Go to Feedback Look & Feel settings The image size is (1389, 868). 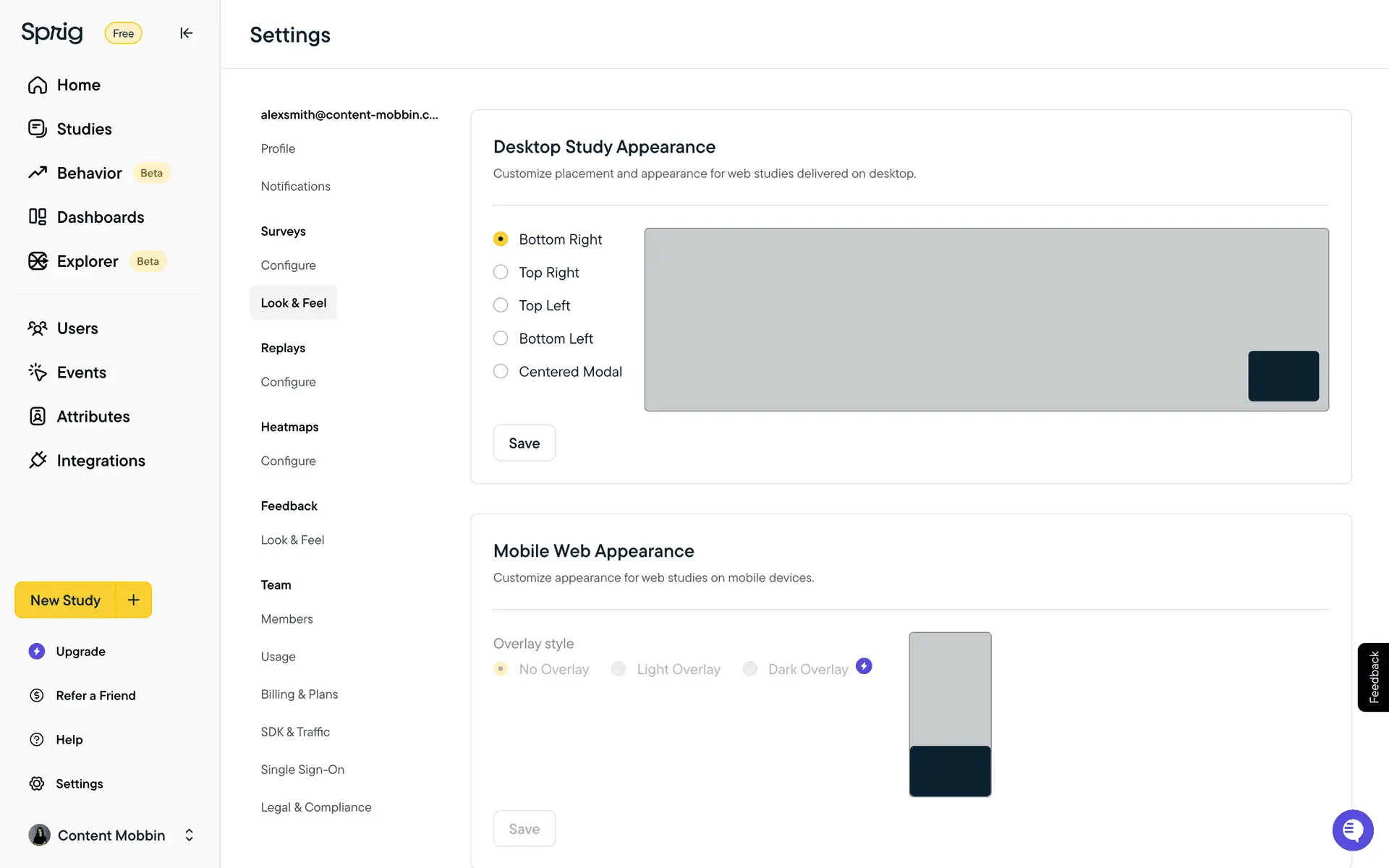[x=292, y=540]
